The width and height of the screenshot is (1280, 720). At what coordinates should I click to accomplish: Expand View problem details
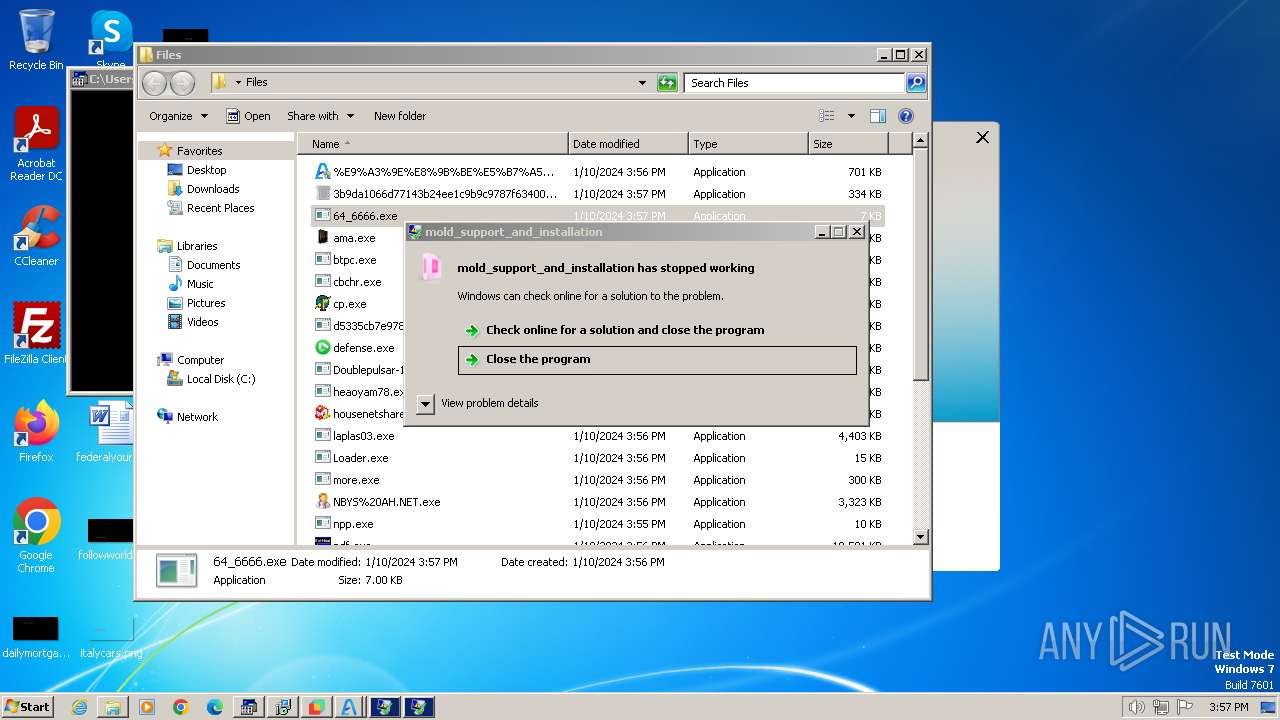pyautogui.click(x=479, y=403)
